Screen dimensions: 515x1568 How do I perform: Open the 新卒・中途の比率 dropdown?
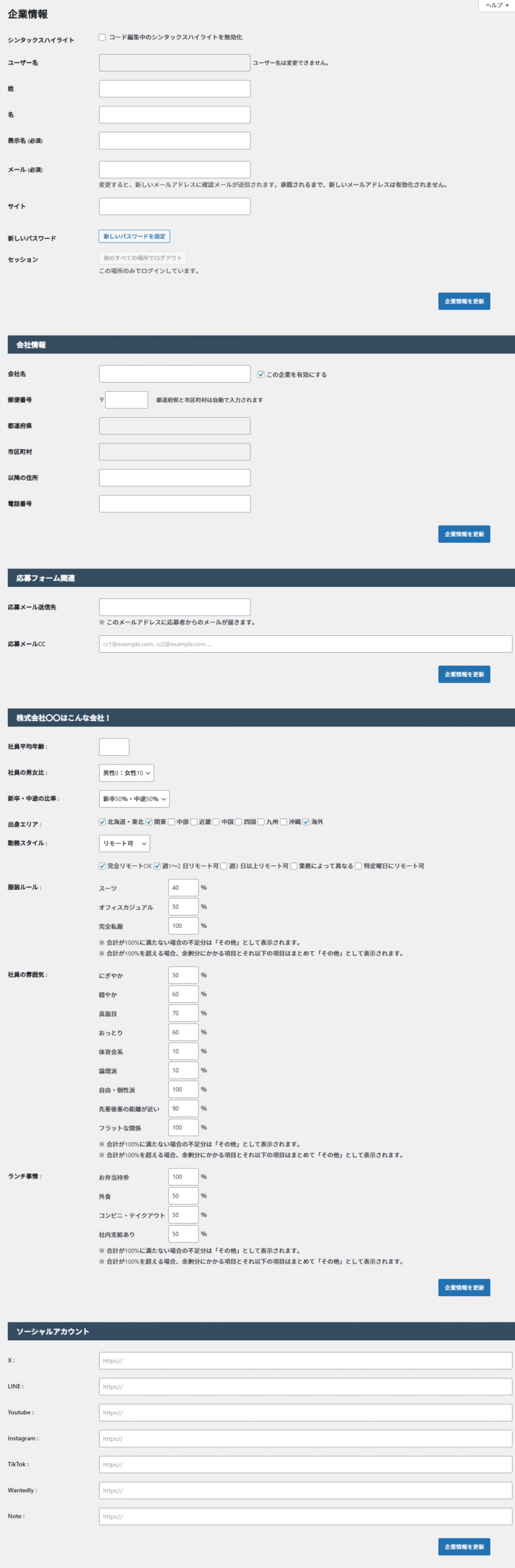click(133, 799)
